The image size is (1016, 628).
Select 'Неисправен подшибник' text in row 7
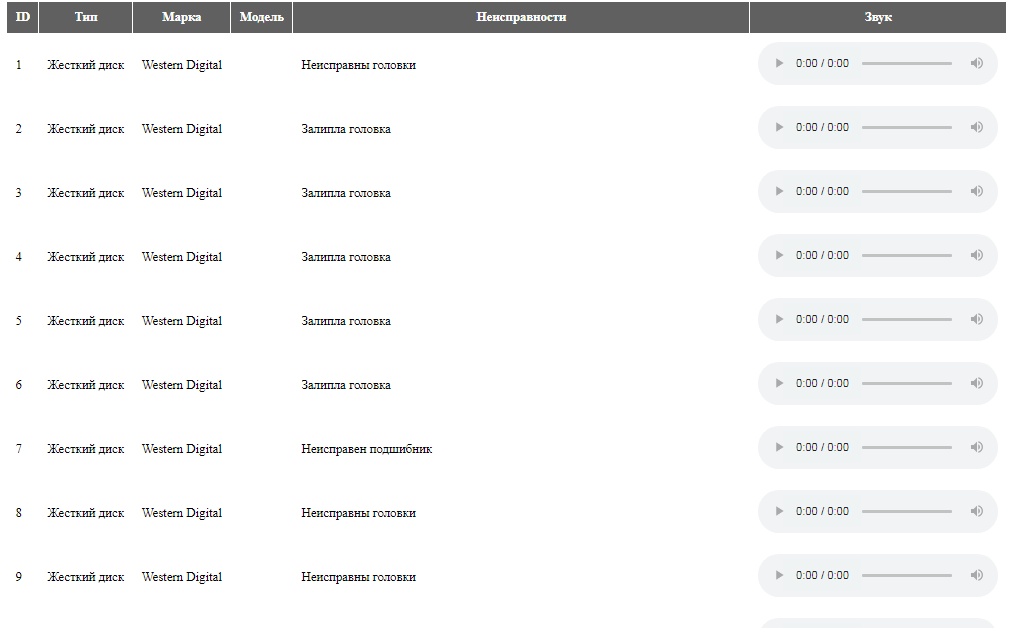(x=367, y=449)
